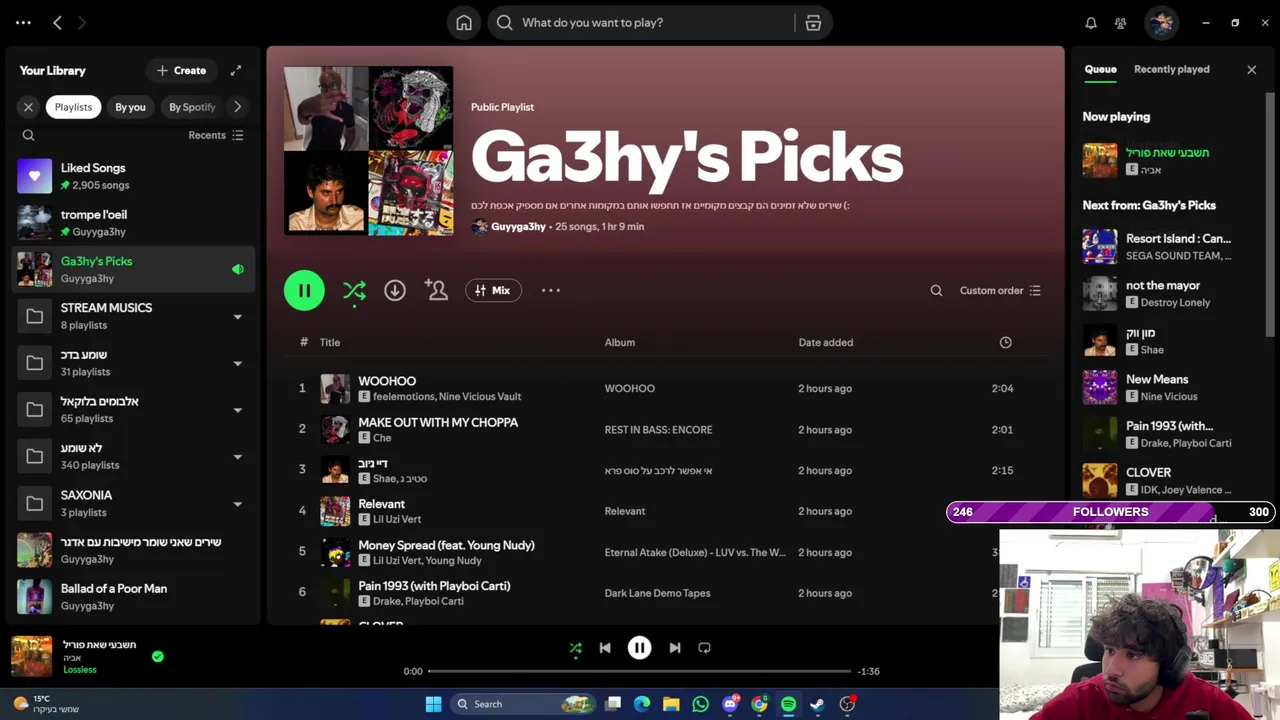
Task: Expand Your Library to full view
Action: tap(236, 71)
